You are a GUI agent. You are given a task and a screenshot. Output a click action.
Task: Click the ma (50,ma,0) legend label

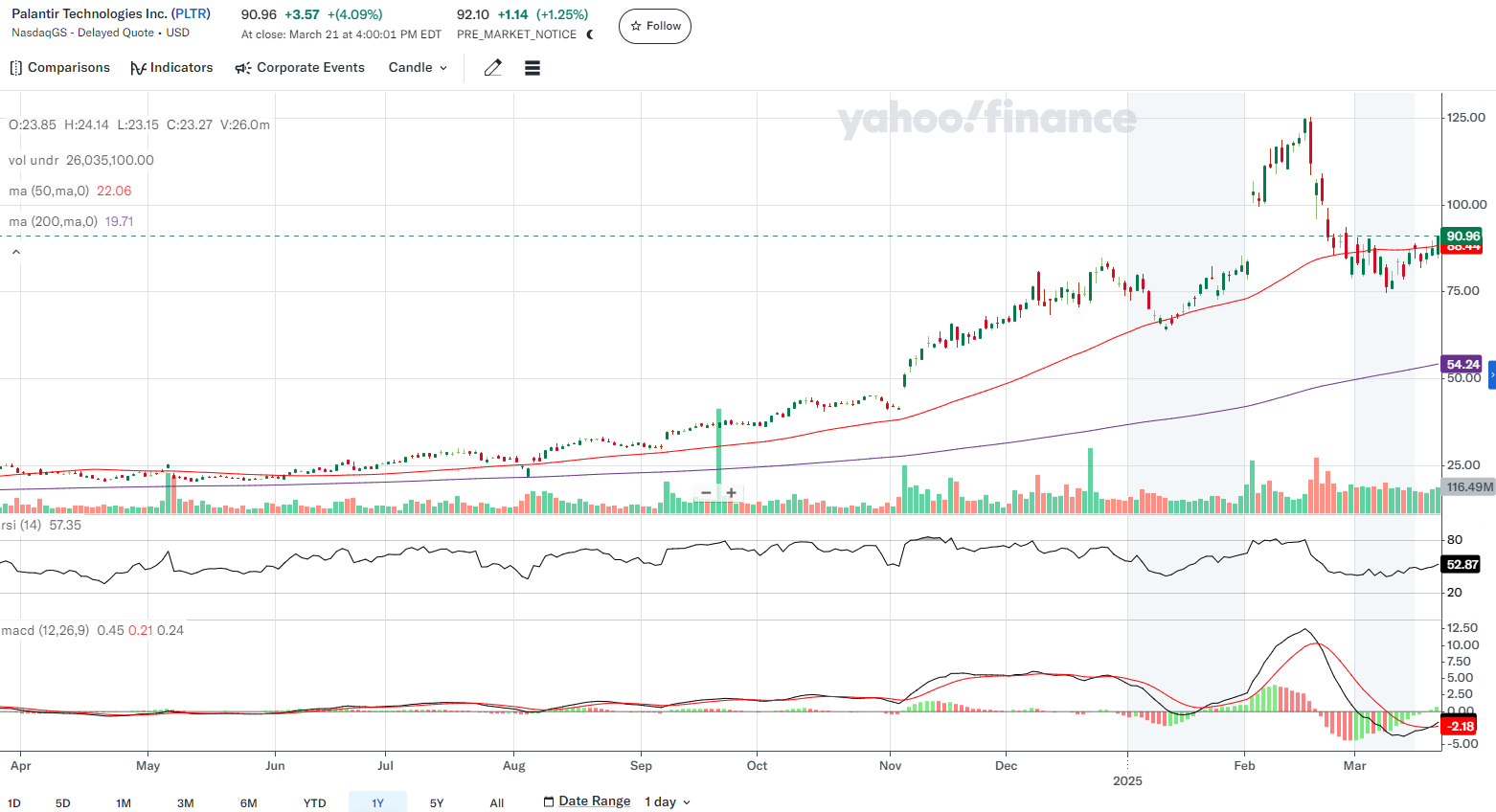(49, 191)
